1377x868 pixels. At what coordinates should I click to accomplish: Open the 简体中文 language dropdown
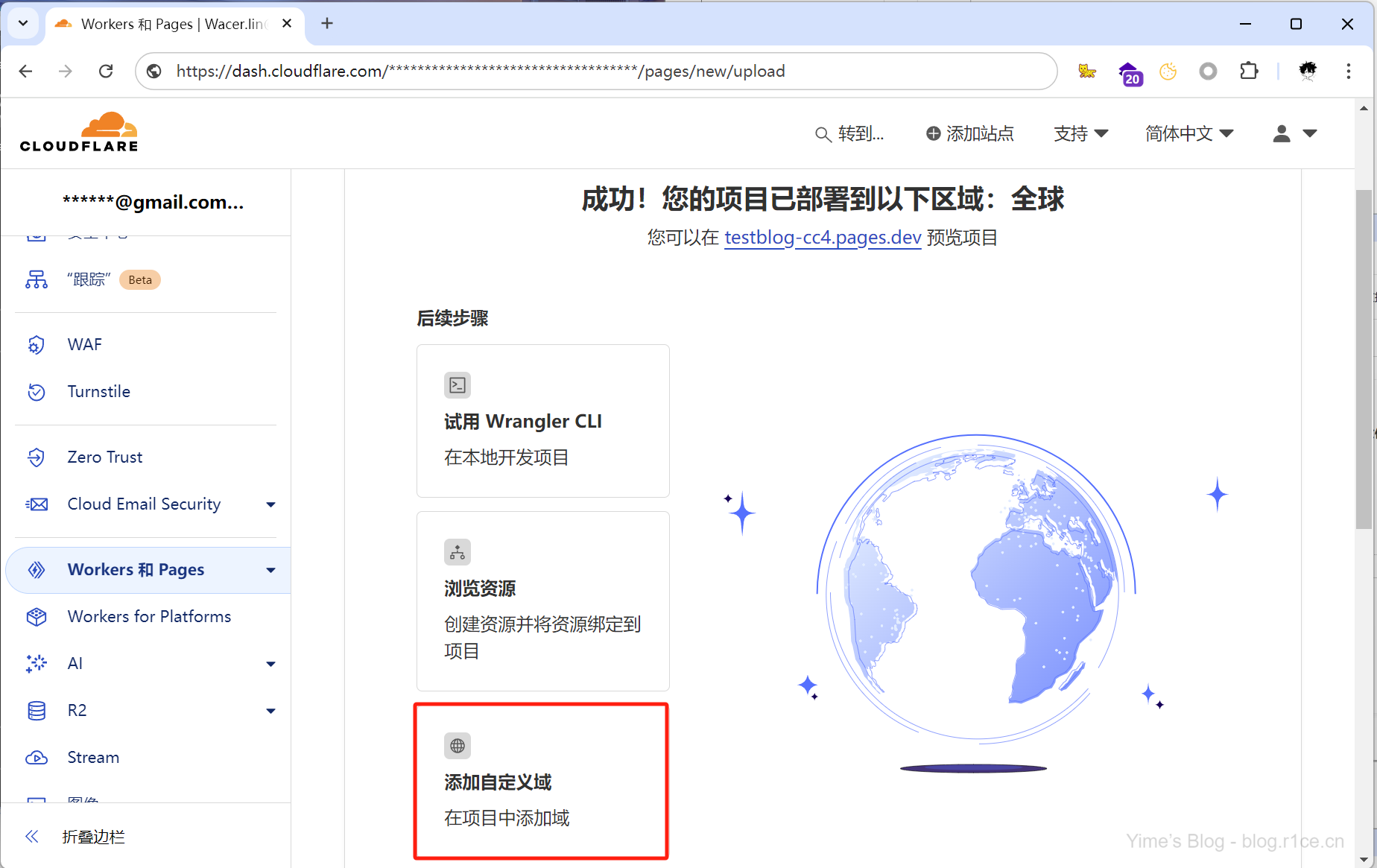(1188, 133)
